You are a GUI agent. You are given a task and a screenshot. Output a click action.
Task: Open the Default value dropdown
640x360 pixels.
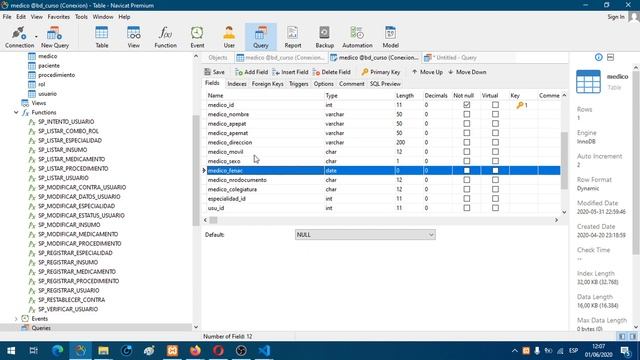coord(365,235)
